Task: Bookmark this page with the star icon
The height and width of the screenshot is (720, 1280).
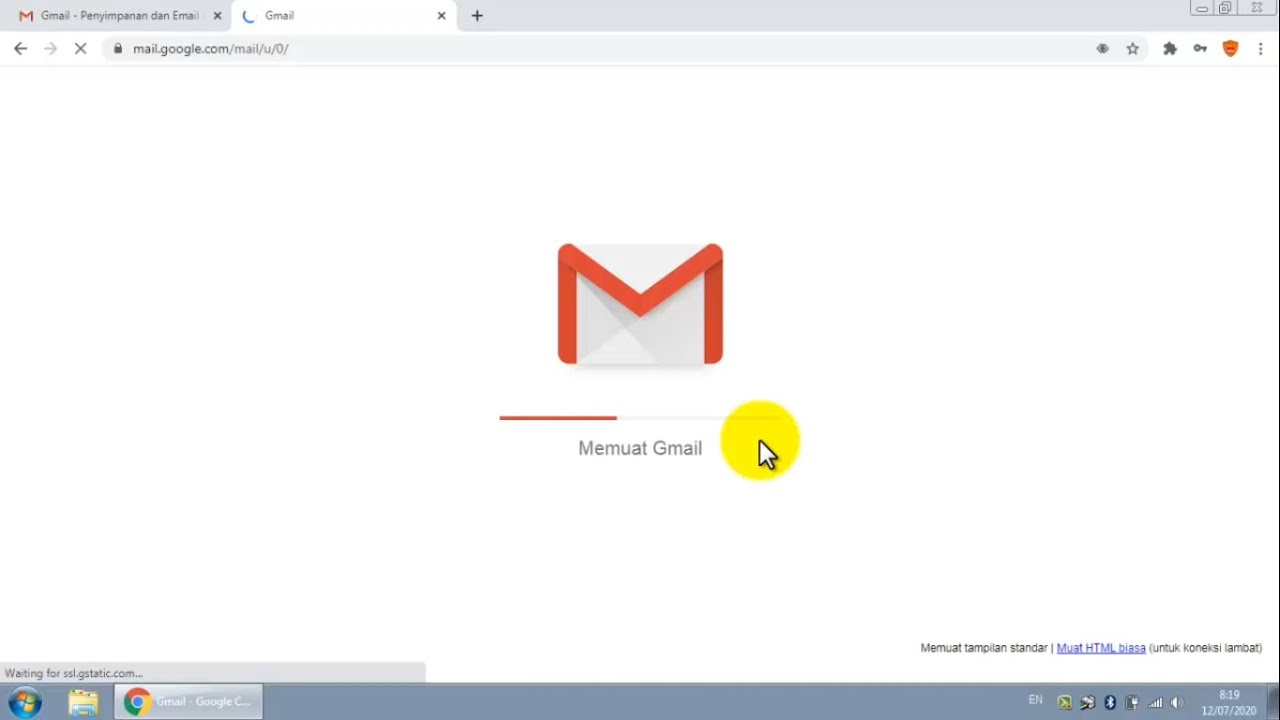Action: coord(1132,48)
